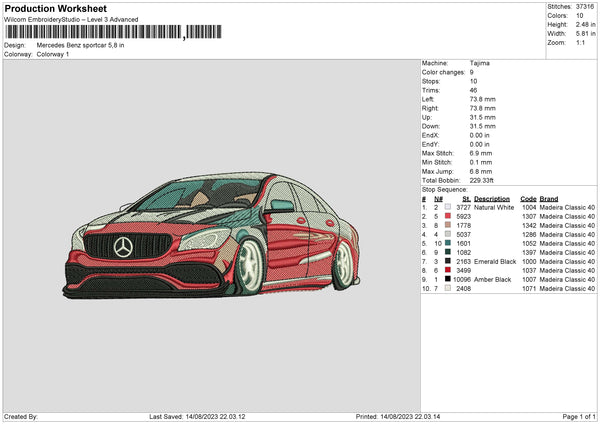Select the 'Emerald Black' description text
600x424 pixels.
coord(495,261)
